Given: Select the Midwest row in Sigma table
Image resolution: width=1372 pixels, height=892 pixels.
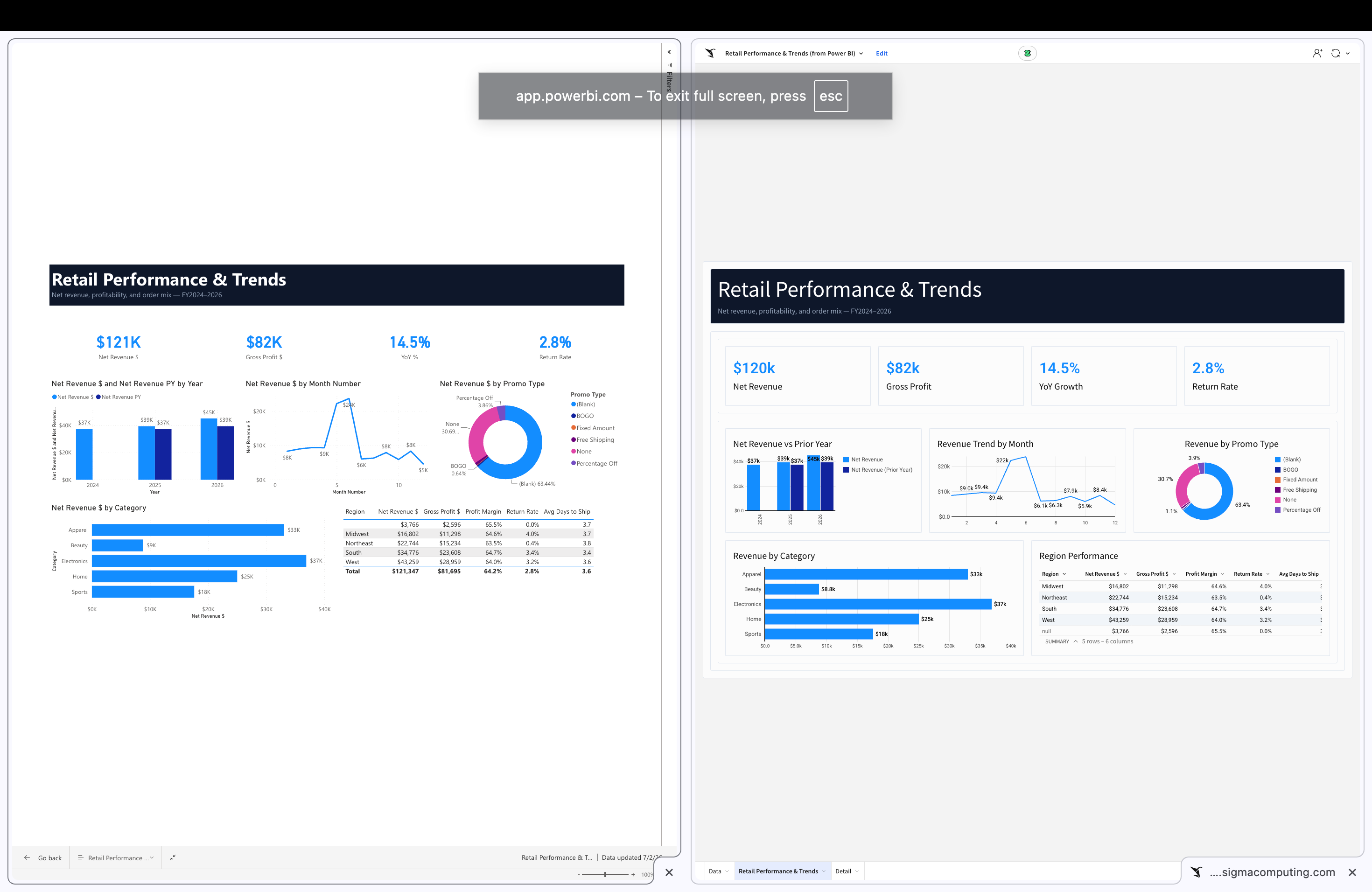Looking at the screenshot, I should pos(1182,586).
